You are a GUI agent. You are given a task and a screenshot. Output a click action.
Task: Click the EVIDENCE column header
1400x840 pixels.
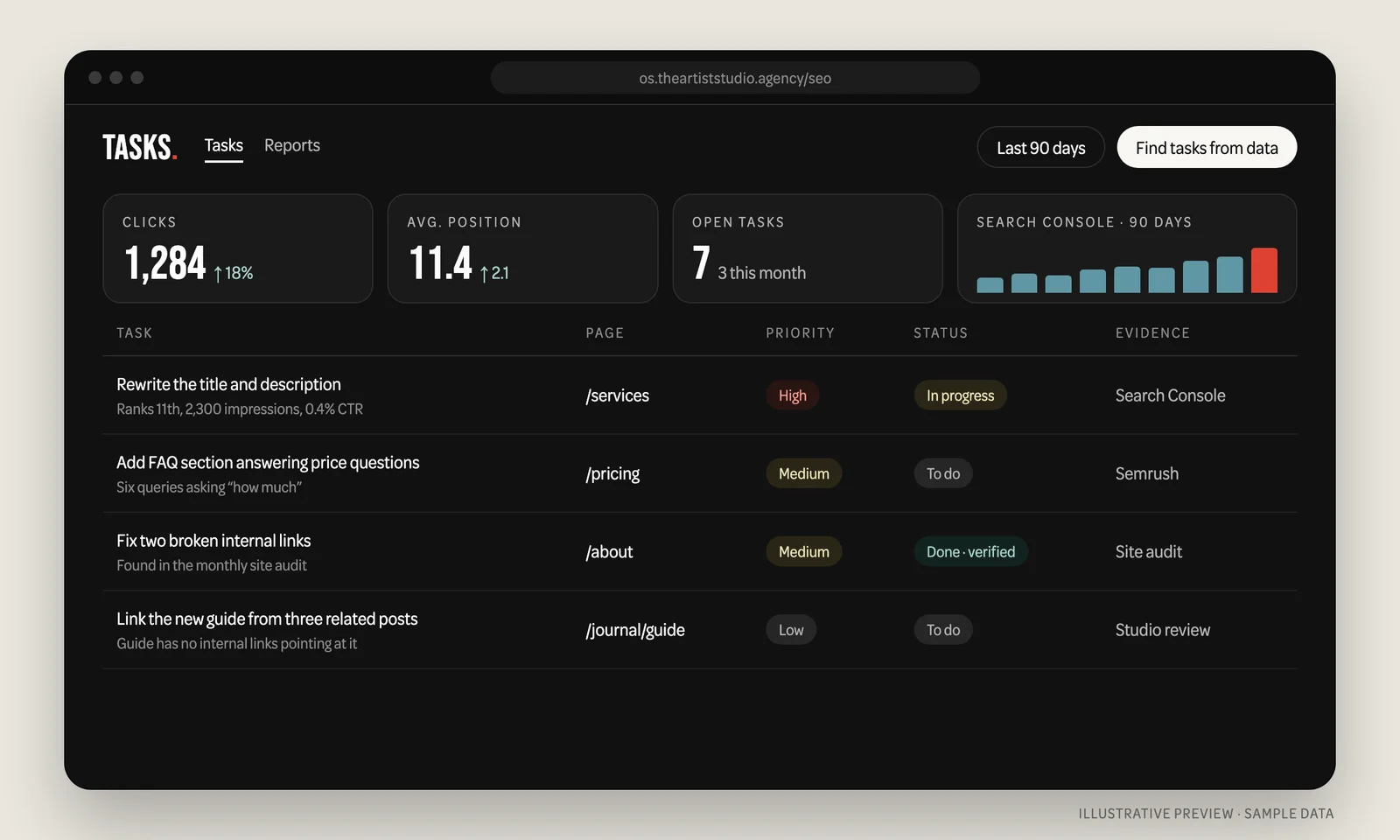[1152, 333]
